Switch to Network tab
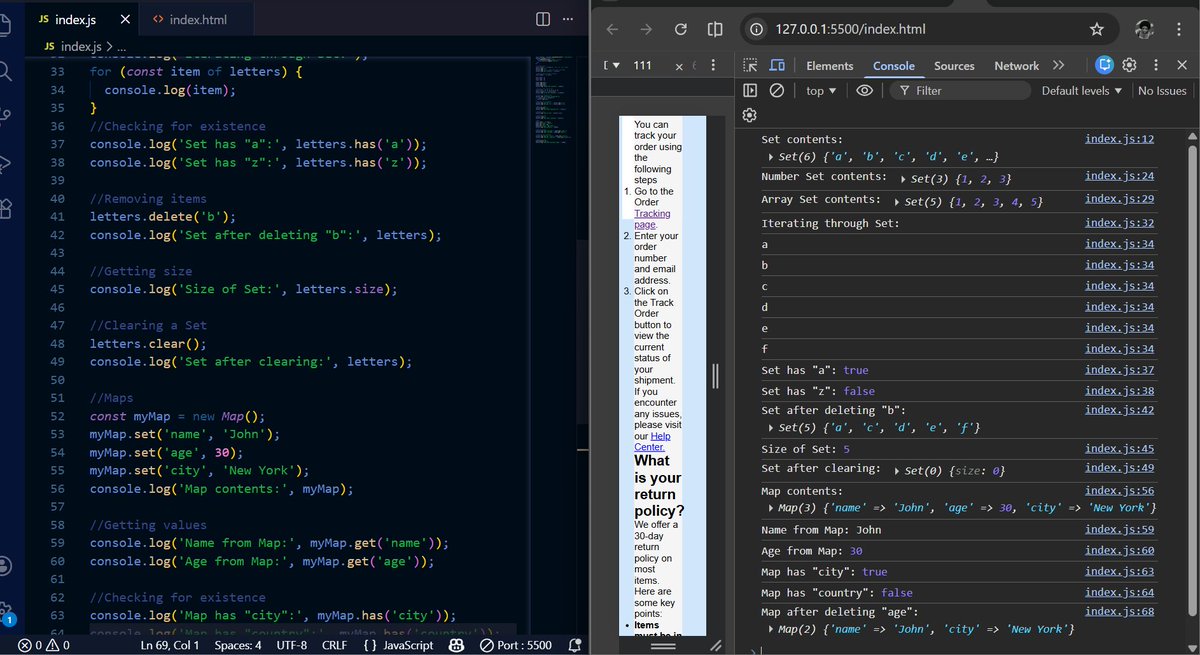The height and width of the screenshot is (655, 1200). 1016,65
